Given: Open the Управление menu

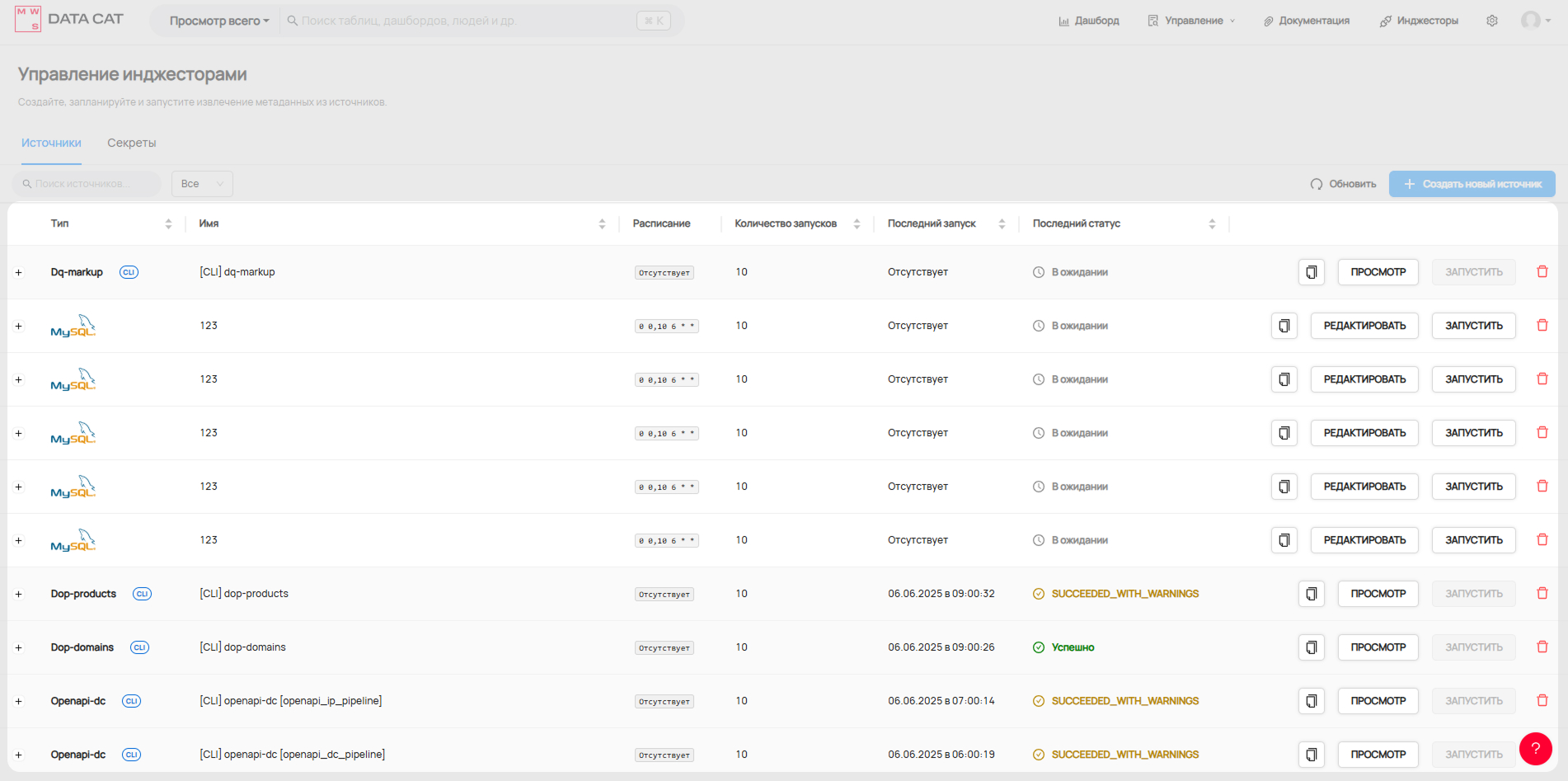Looking at the screenshot, I should [x=1192, y=21].
